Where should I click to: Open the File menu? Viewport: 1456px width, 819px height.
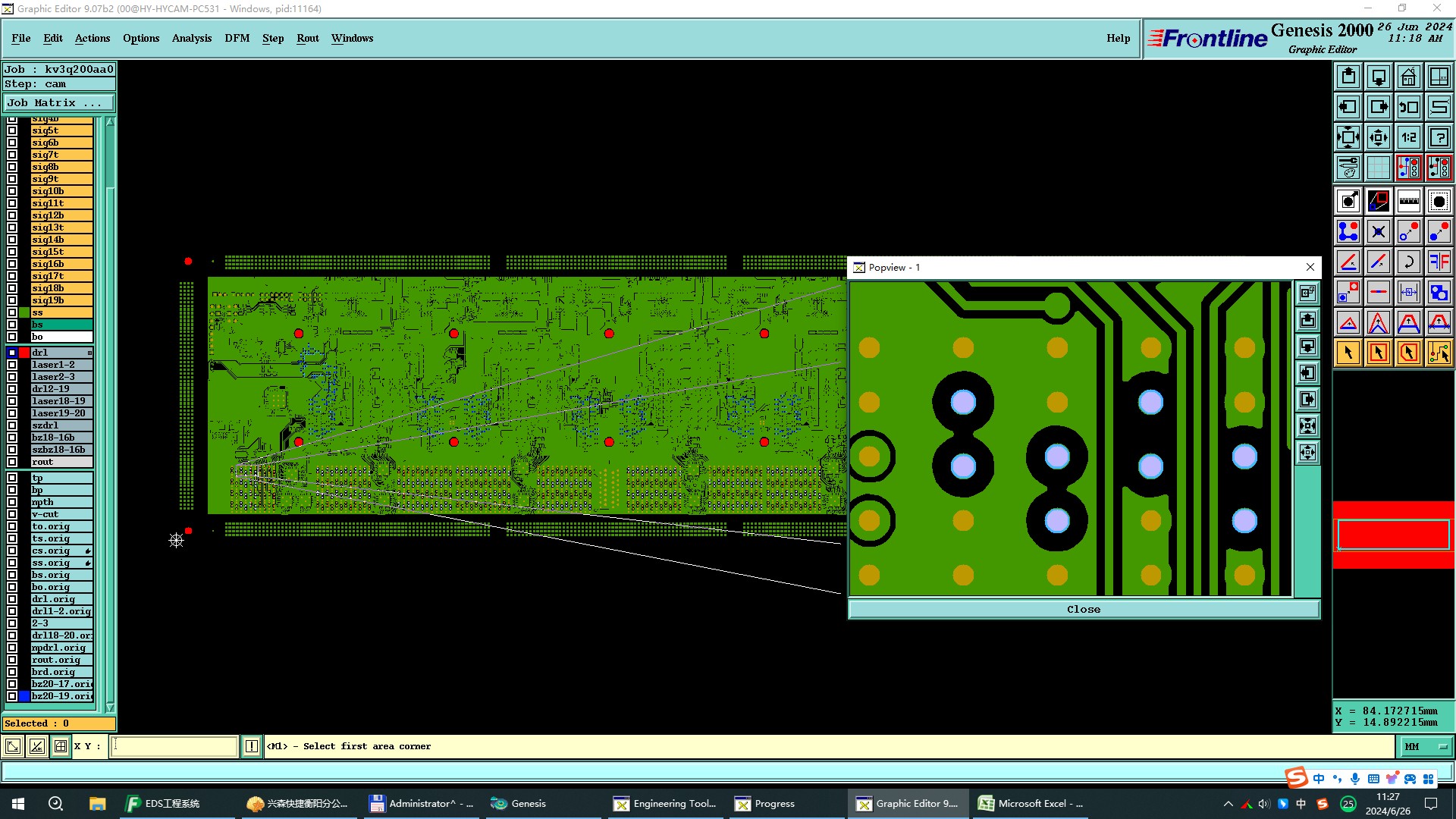click(21, 38)
